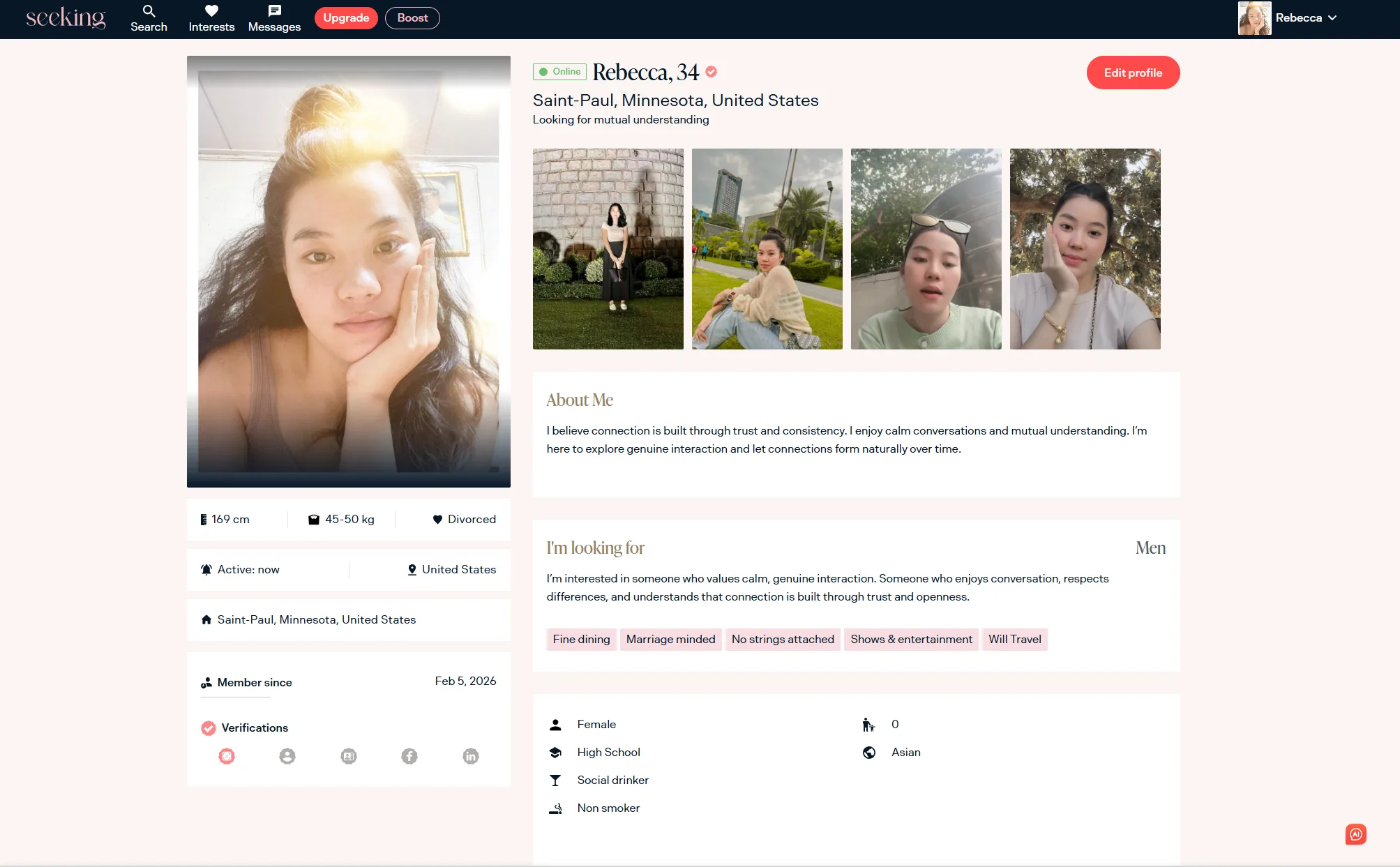This screenshot has width=1400, height=867.
Task: Go to Seeking home logo
Action: coord(66,18)
